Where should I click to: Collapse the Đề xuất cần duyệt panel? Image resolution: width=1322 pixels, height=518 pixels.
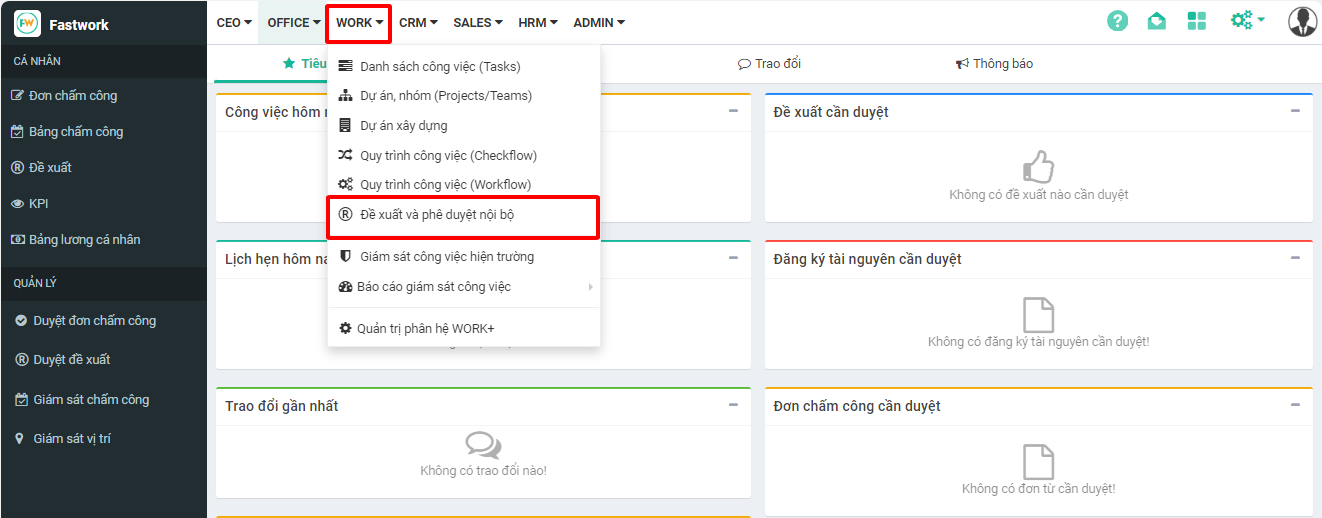pos(1295,111)
